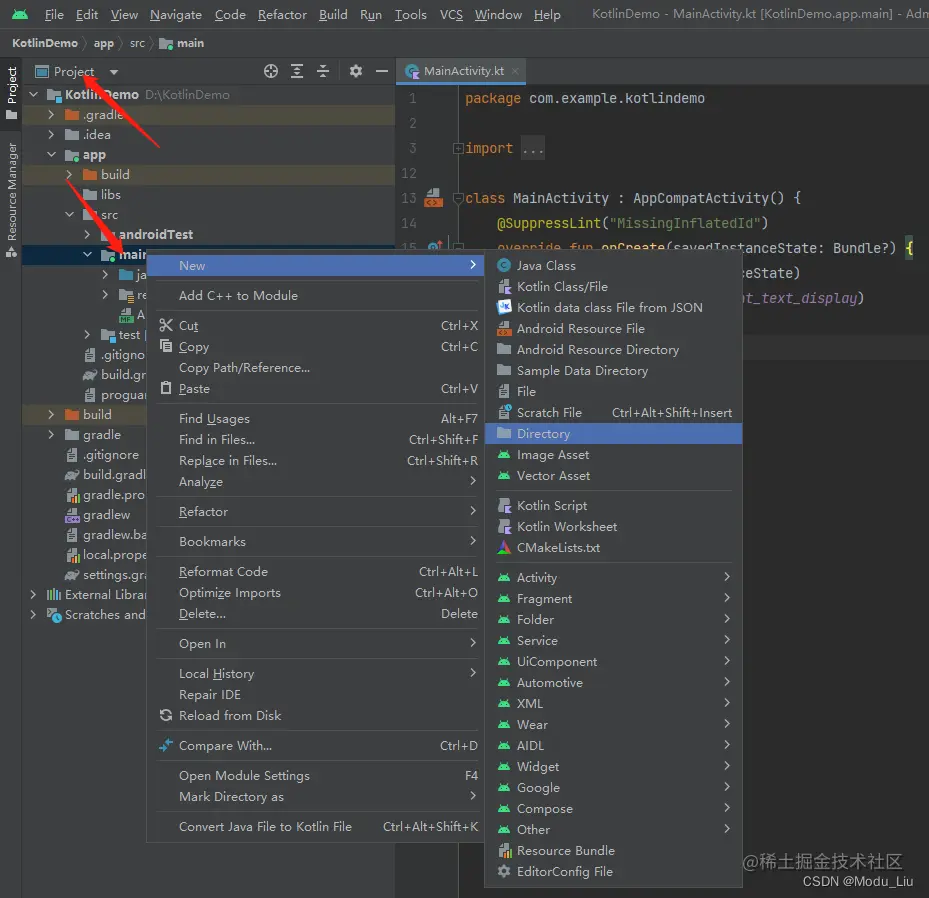Click Copy in context menu

pyautogui.click(x=316, y=347)
